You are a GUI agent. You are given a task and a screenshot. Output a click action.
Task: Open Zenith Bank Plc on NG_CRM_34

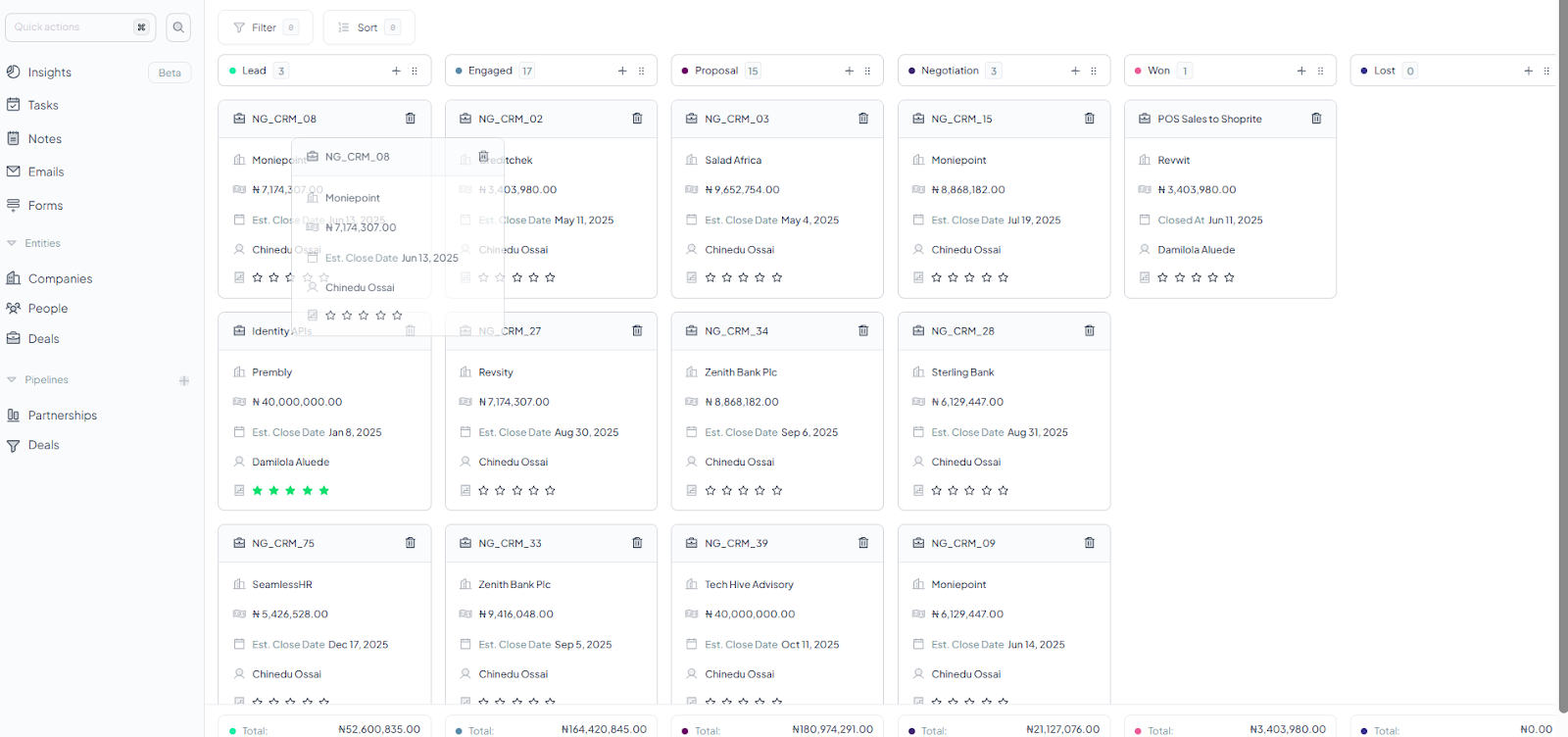point(740,372)
